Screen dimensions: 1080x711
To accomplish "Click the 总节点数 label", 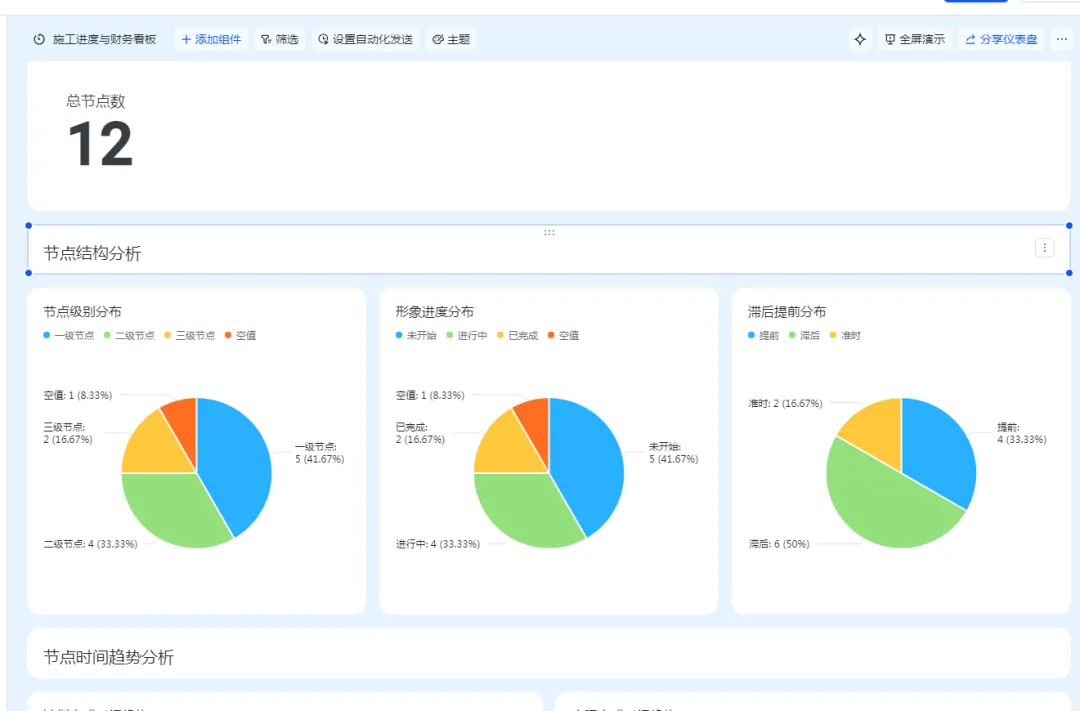I will pos(96,101).
